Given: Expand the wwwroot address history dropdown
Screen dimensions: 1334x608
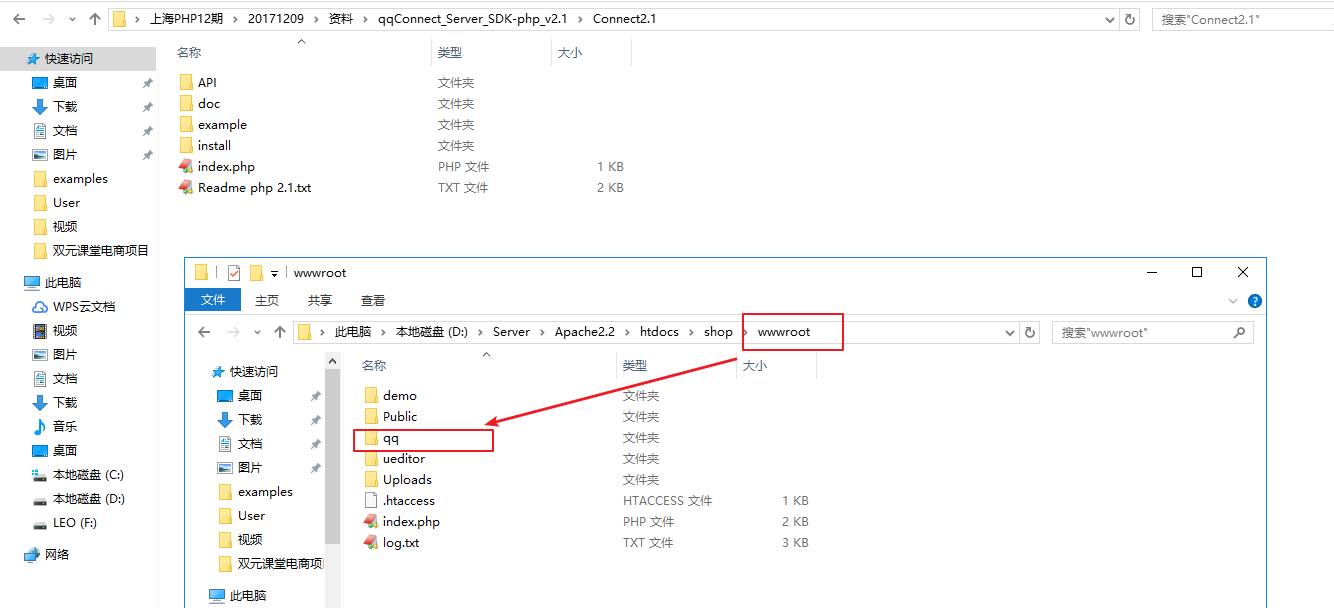Looking at the screenshot, I should pos(1010,332).
